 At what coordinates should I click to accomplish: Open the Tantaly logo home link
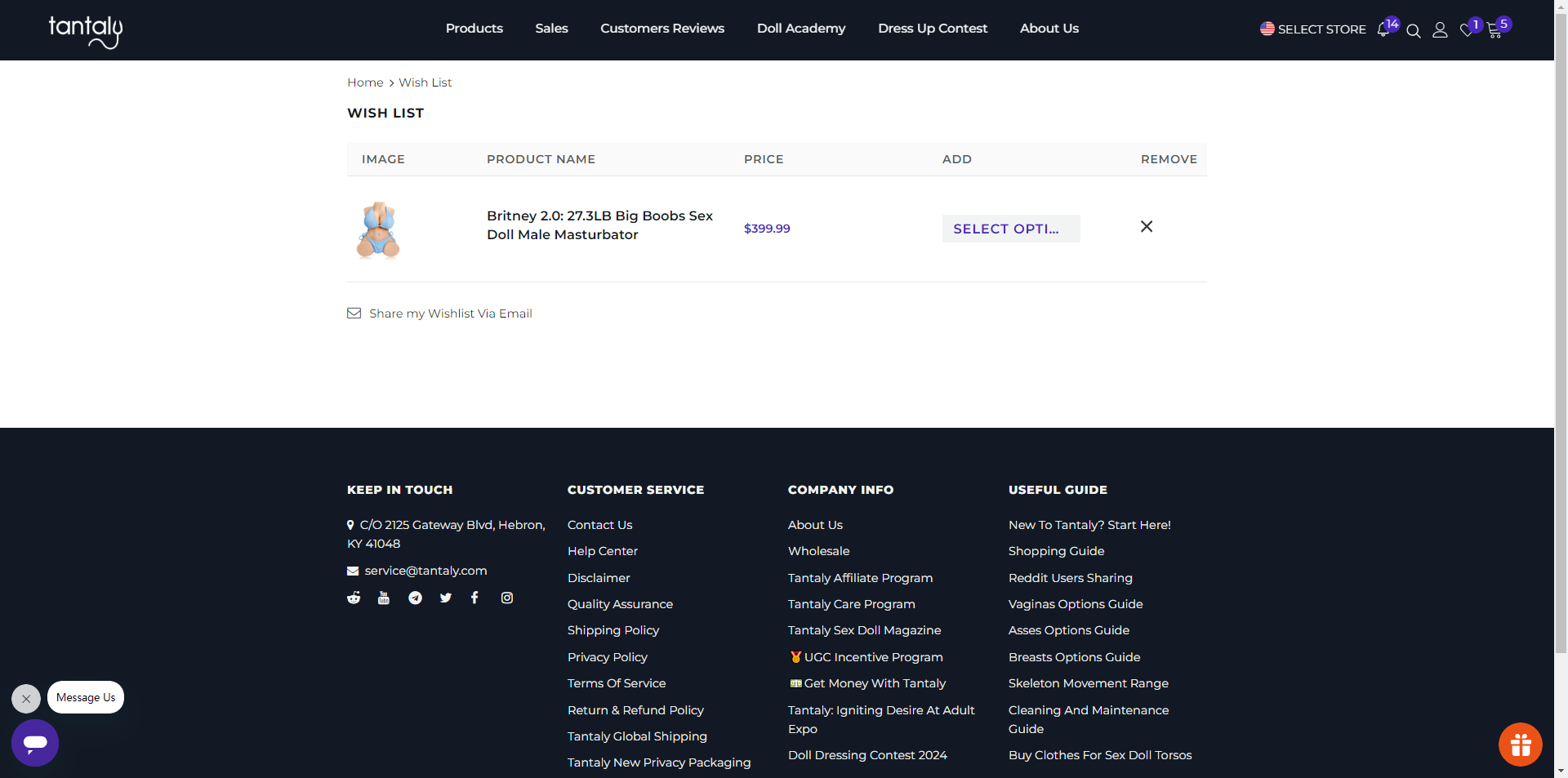[x=86, y=31]
